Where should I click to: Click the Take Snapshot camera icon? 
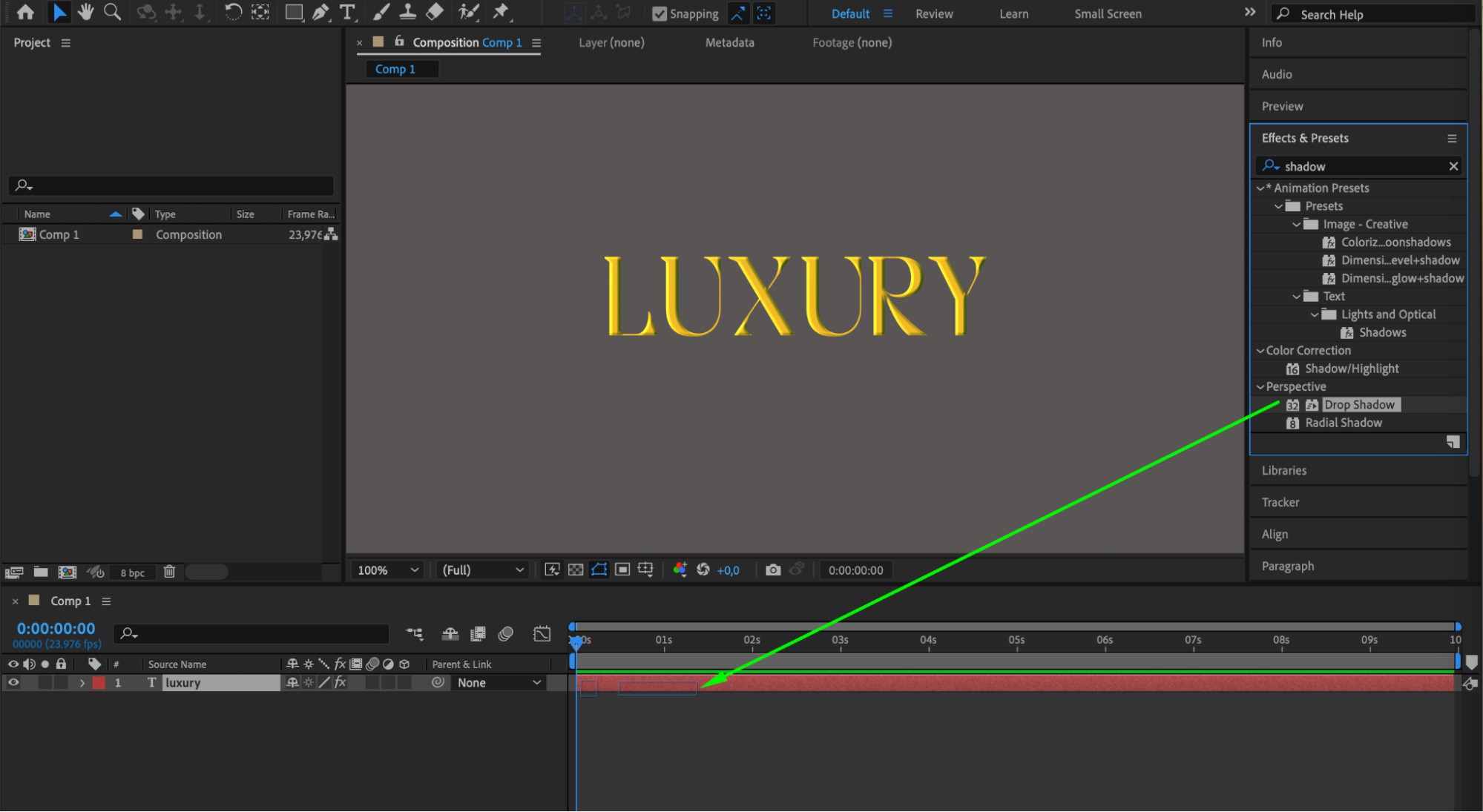pos(773,570)
